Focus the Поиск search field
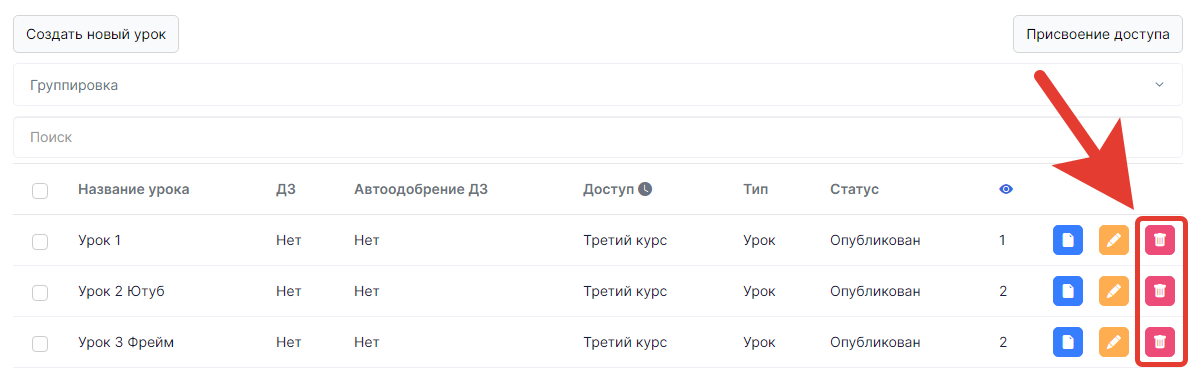The width and height of the screenshot is (1201, 384). tap(598, 137)
